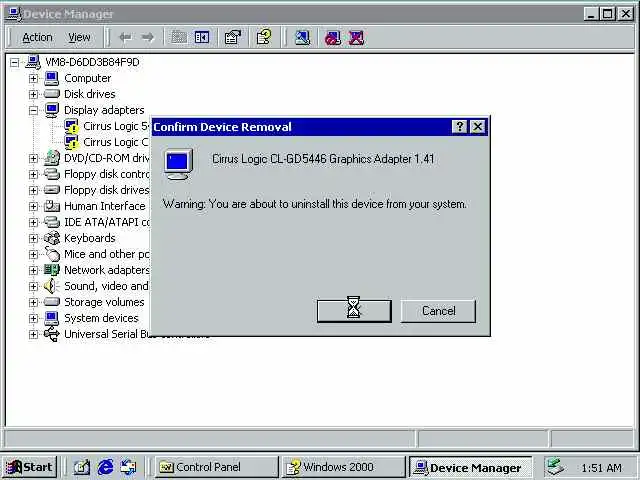Switch to Windows 2000 taskbar button
This screenshot has width=640, height=480.
pyautogui.click(x=344, y=467)
